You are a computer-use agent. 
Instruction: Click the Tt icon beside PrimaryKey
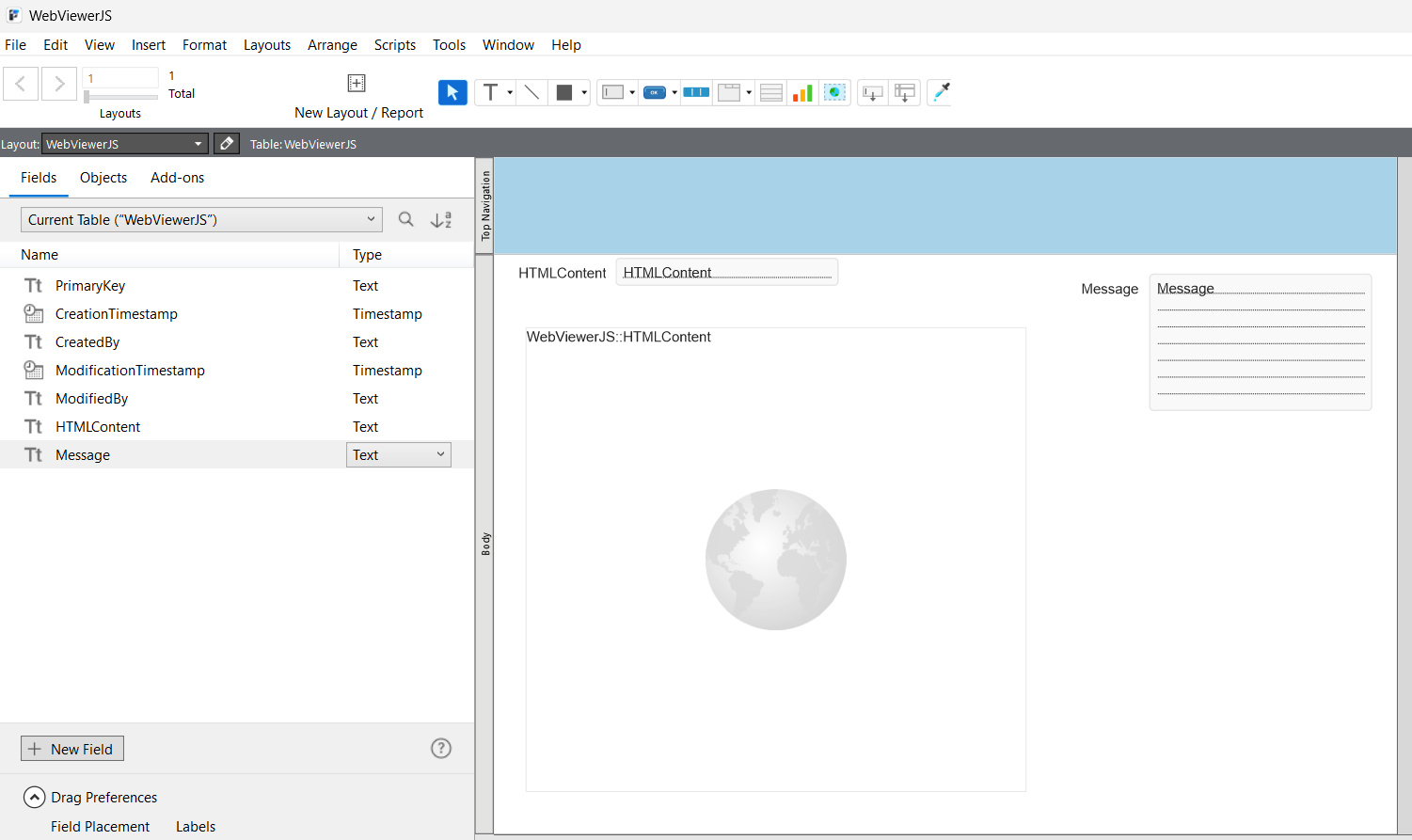click(34, 285)
